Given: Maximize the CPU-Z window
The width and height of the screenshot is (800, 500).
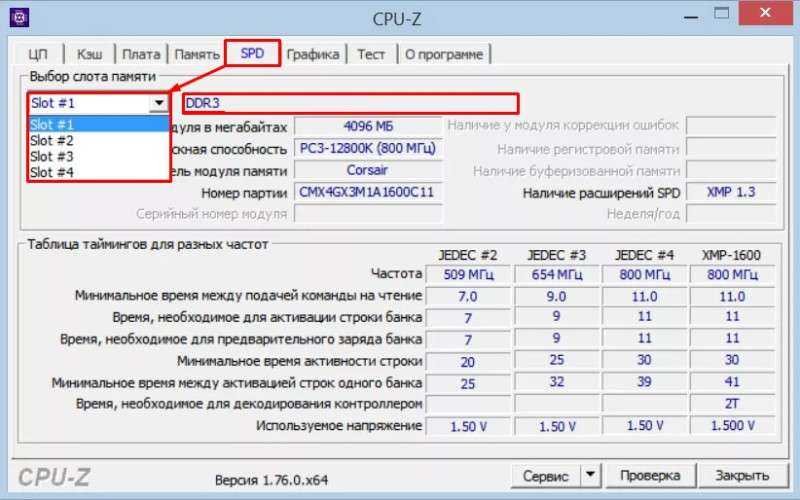Looking at the screenshot, I should 721,14.
